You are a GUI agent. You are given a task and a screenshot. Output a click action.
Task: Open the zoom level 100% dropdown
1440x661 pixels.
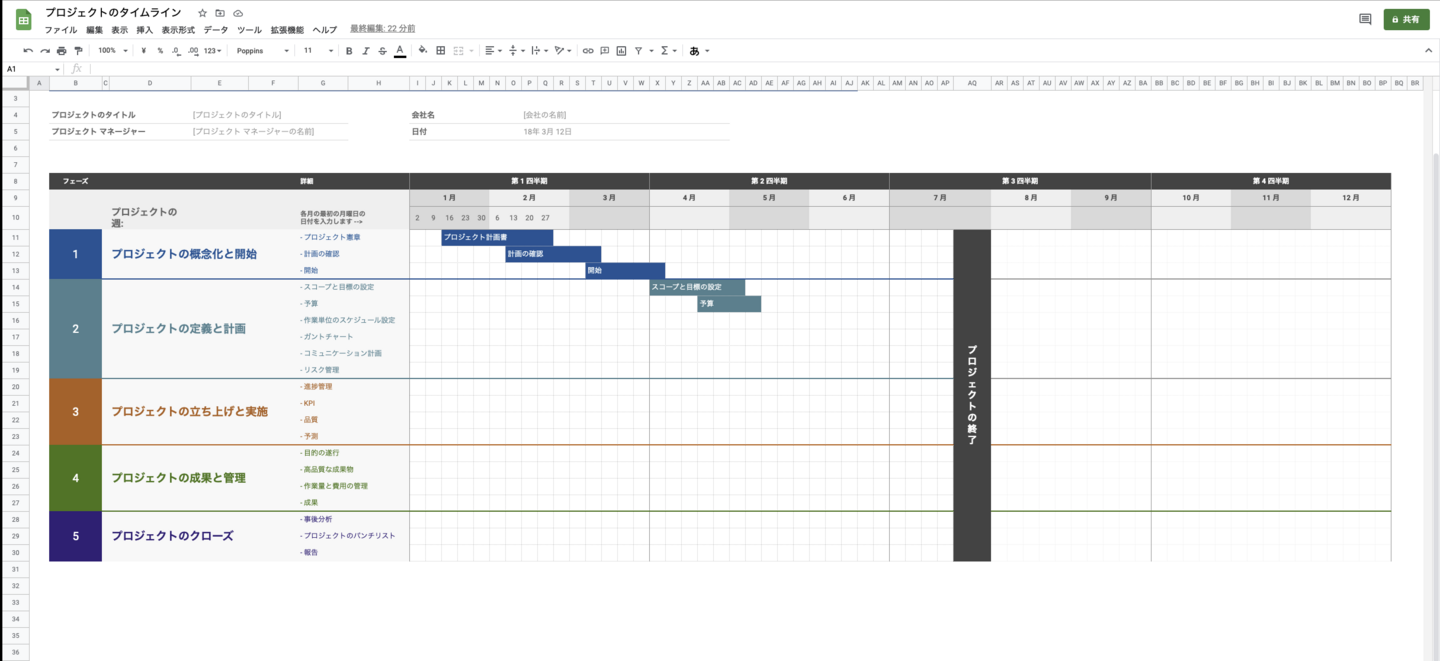pos(111,50)
